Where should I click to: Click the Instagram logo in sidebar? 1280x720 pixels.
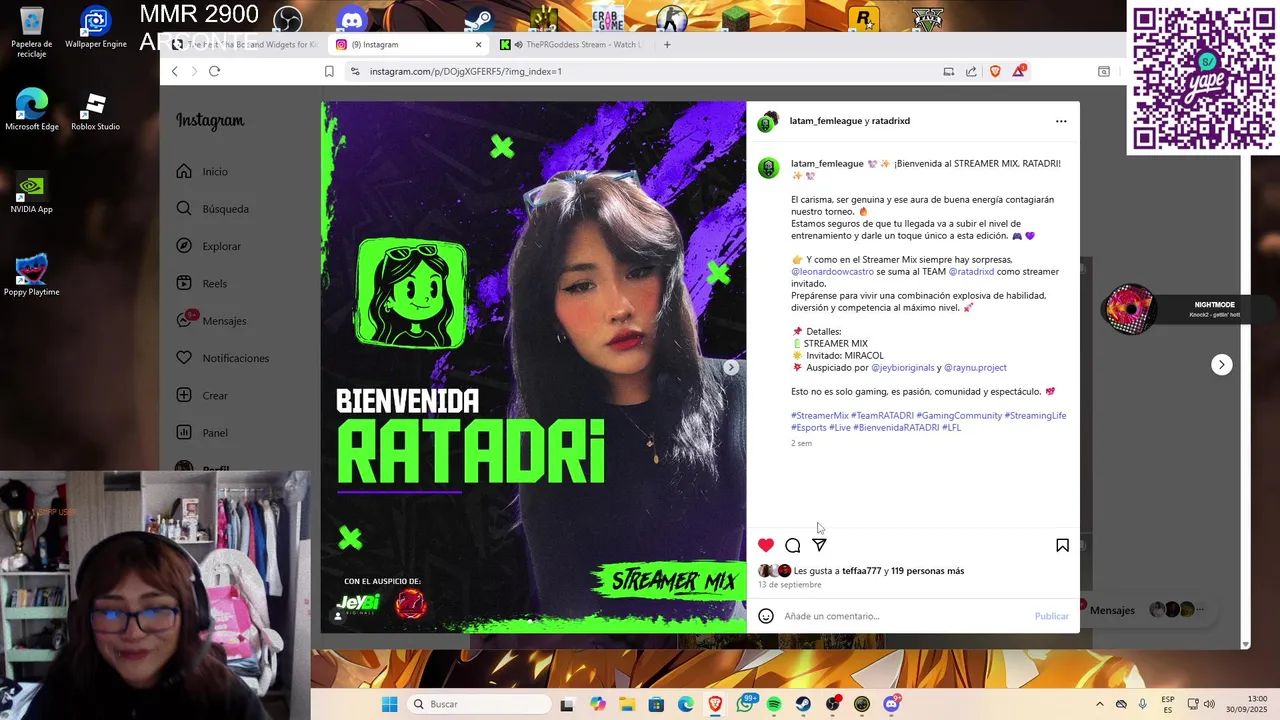pos(210,121)
